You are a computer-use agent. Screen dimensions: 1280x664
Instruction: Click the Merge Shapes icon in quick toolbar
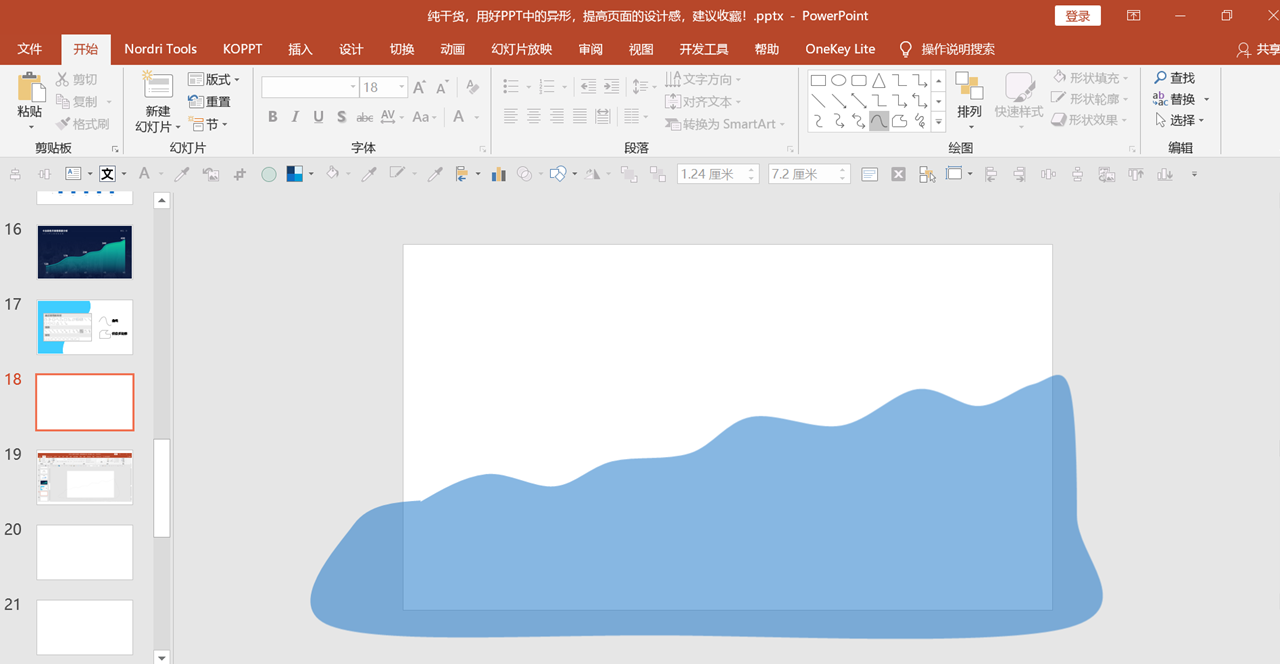click(524, 174)
